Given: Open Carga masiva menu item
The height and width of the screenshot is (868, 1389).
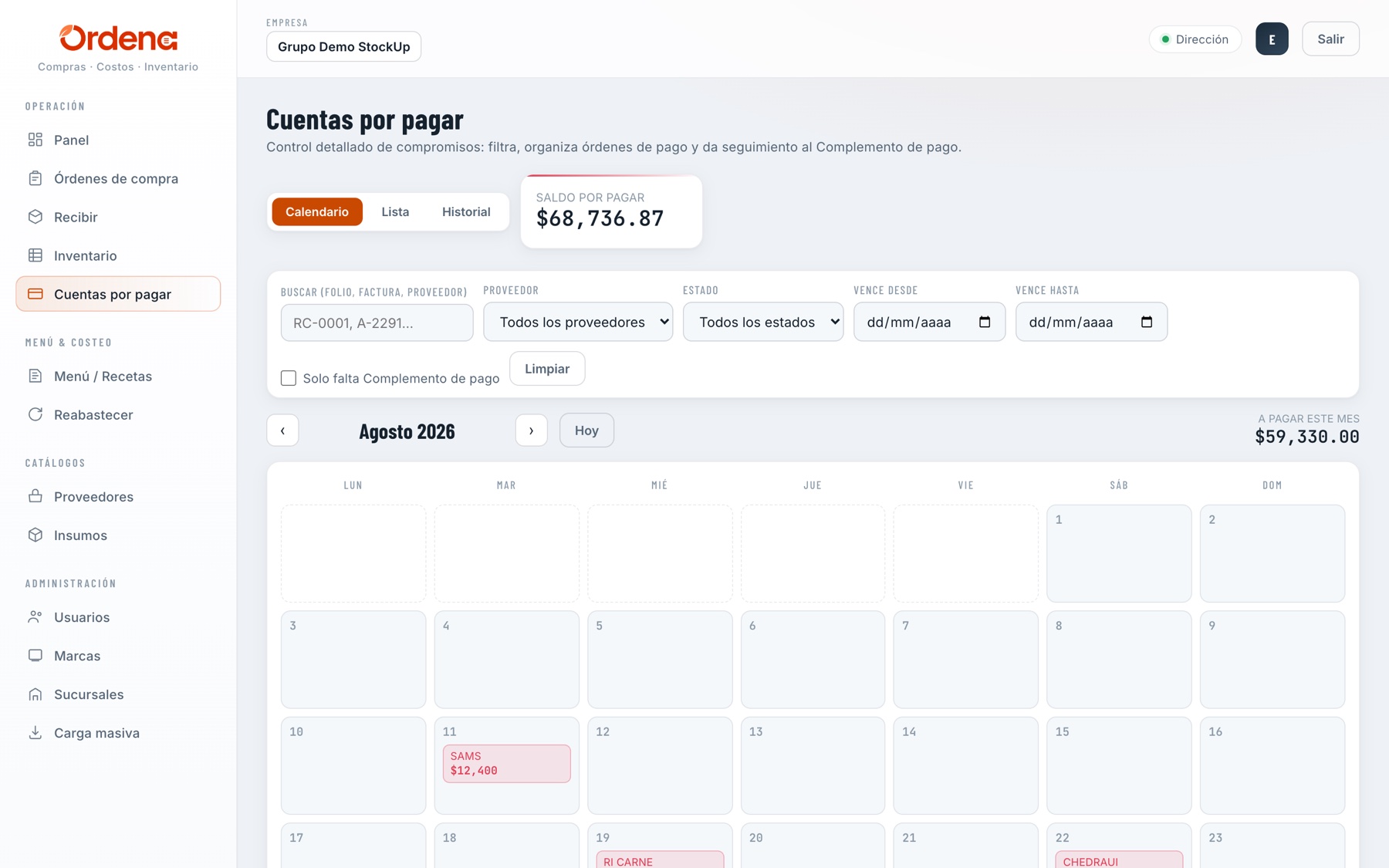Looking at the screenshot, I should pyautogui.click(x=118, y=732).
